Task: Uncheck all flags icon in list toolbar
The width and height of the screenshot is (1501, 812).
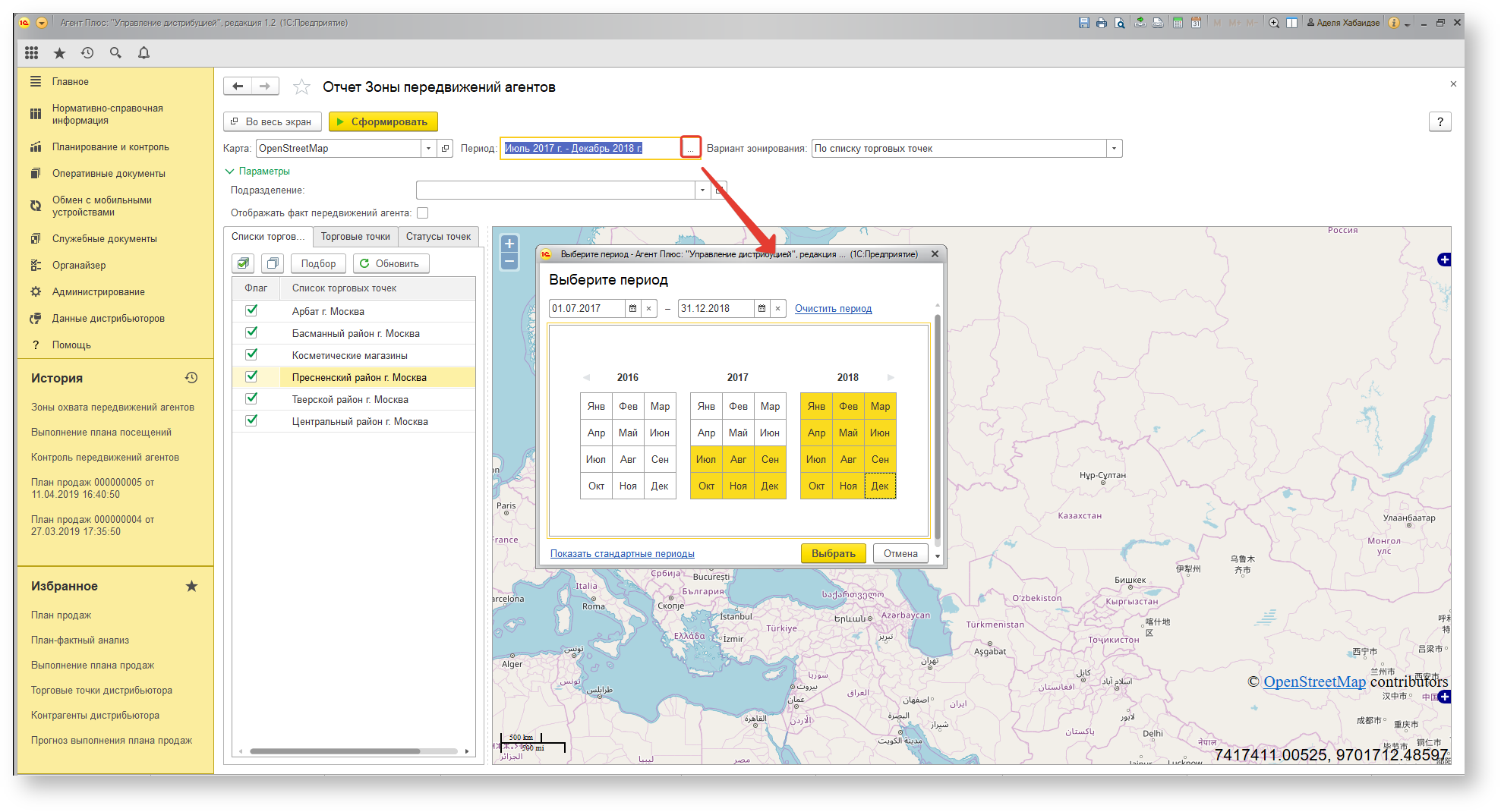Action: tap(273, 263)
